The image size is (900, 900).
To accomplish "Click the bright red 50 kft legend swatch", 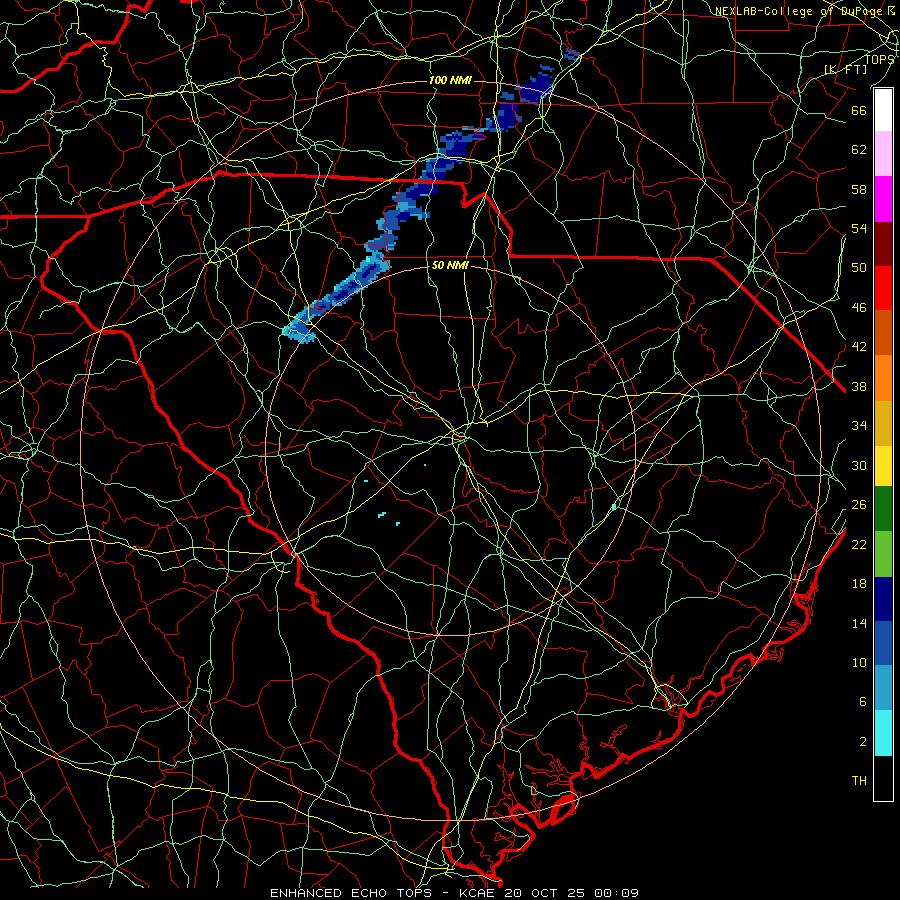I will 883,288.
